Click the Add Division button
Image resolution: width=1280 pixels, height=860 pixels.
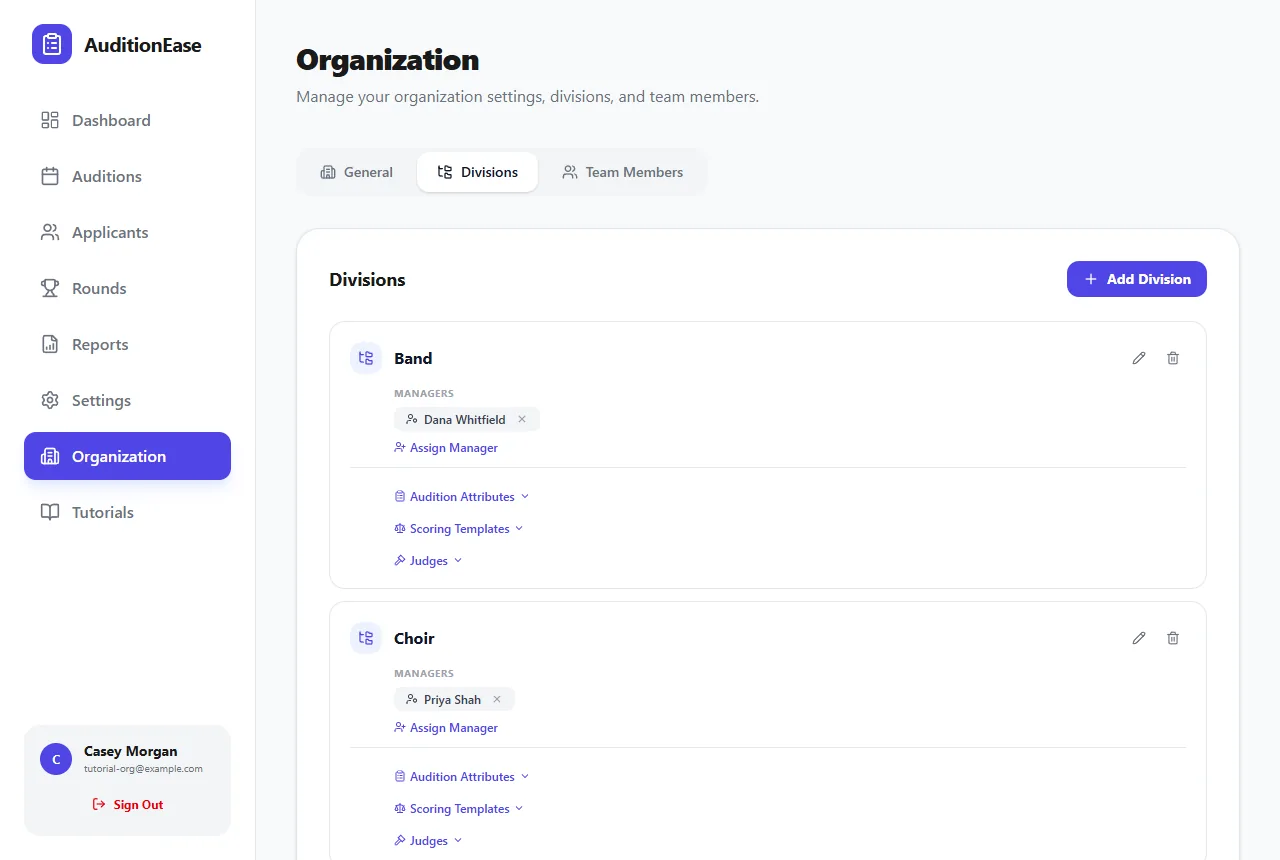(x=1137, y=279)
